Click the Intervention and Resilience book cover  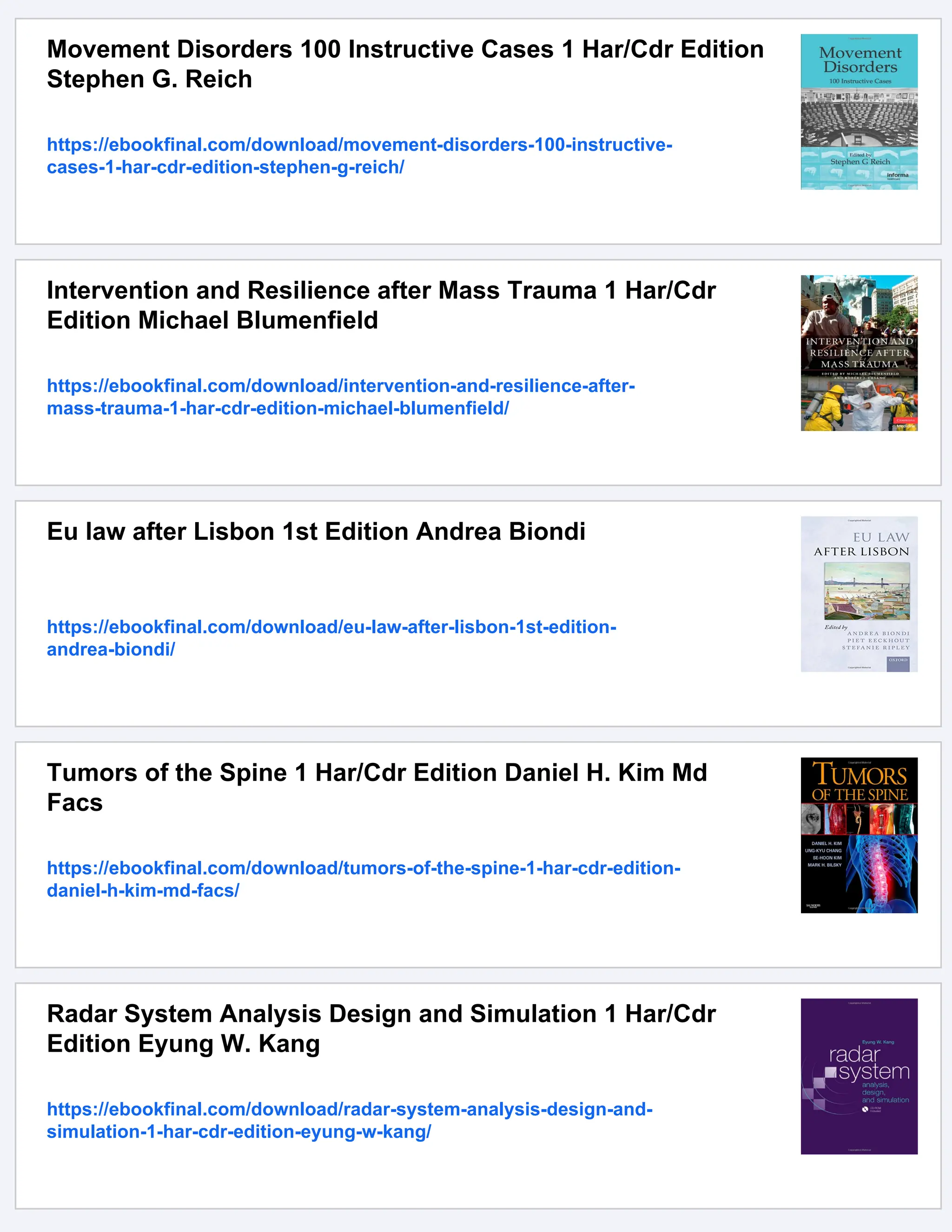click(x=859, y=352)
